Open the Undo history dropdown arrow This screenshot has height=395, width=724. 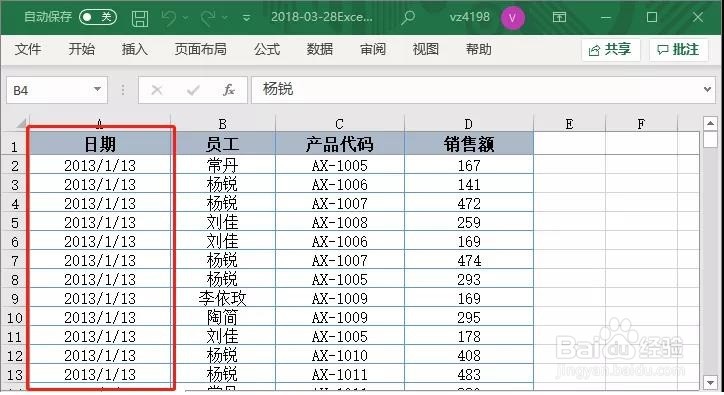[186, 18]
